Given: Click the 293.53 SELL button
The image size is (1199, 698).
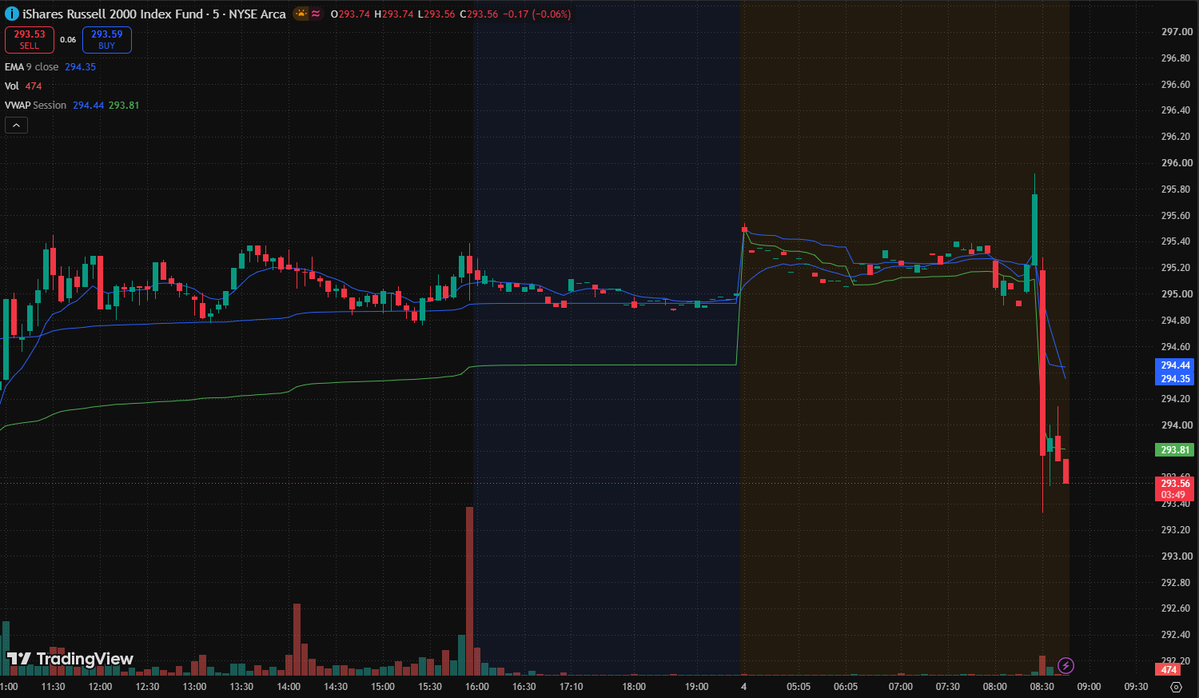Looking at the screenshot, I should coord(29,40).
